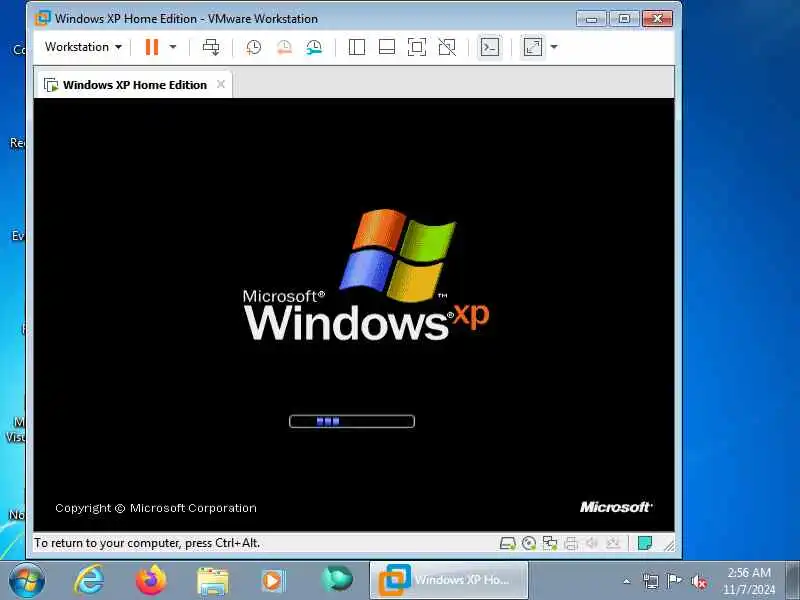
Task: Click the sound card status icon
Action: click(592, 543)
